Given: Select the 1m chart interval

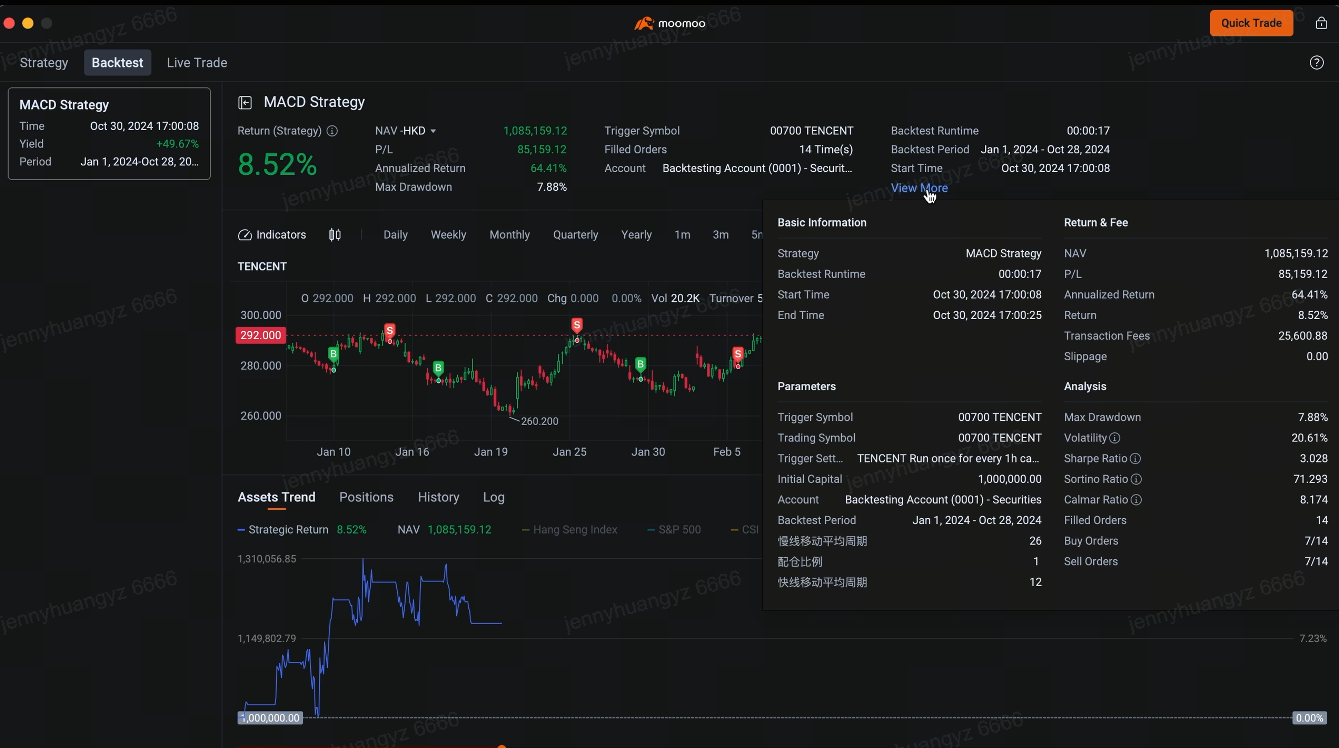Looking at the screenshot, I should coord(682,235).
